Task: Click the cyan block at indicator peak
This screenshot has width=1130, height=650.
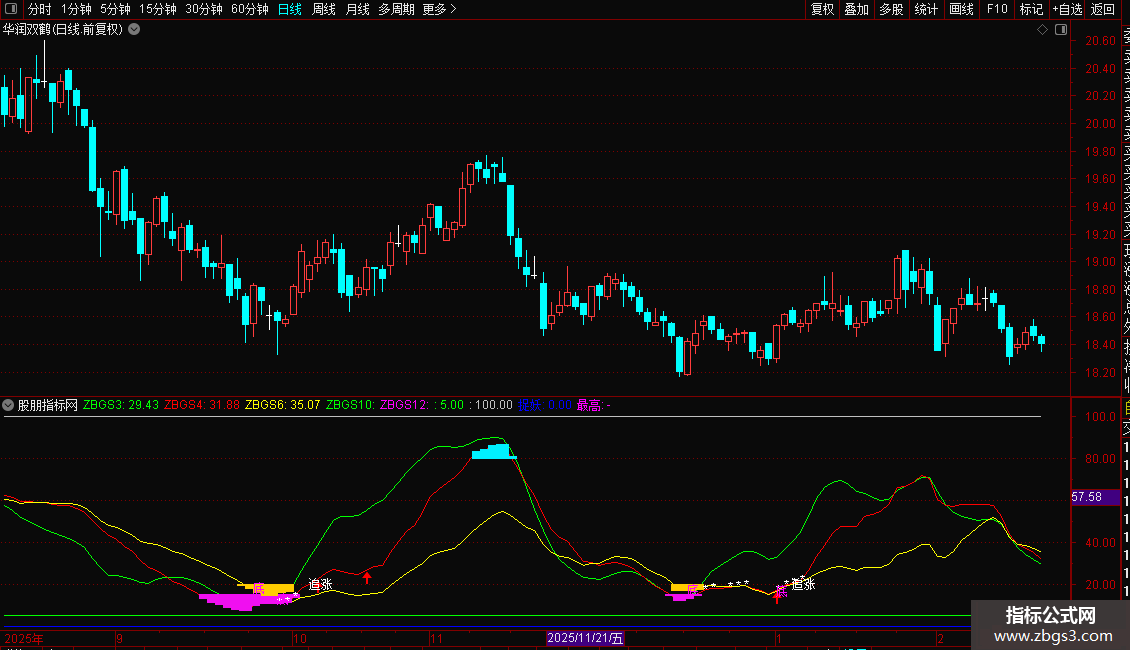Action: (x=493, y=452)
